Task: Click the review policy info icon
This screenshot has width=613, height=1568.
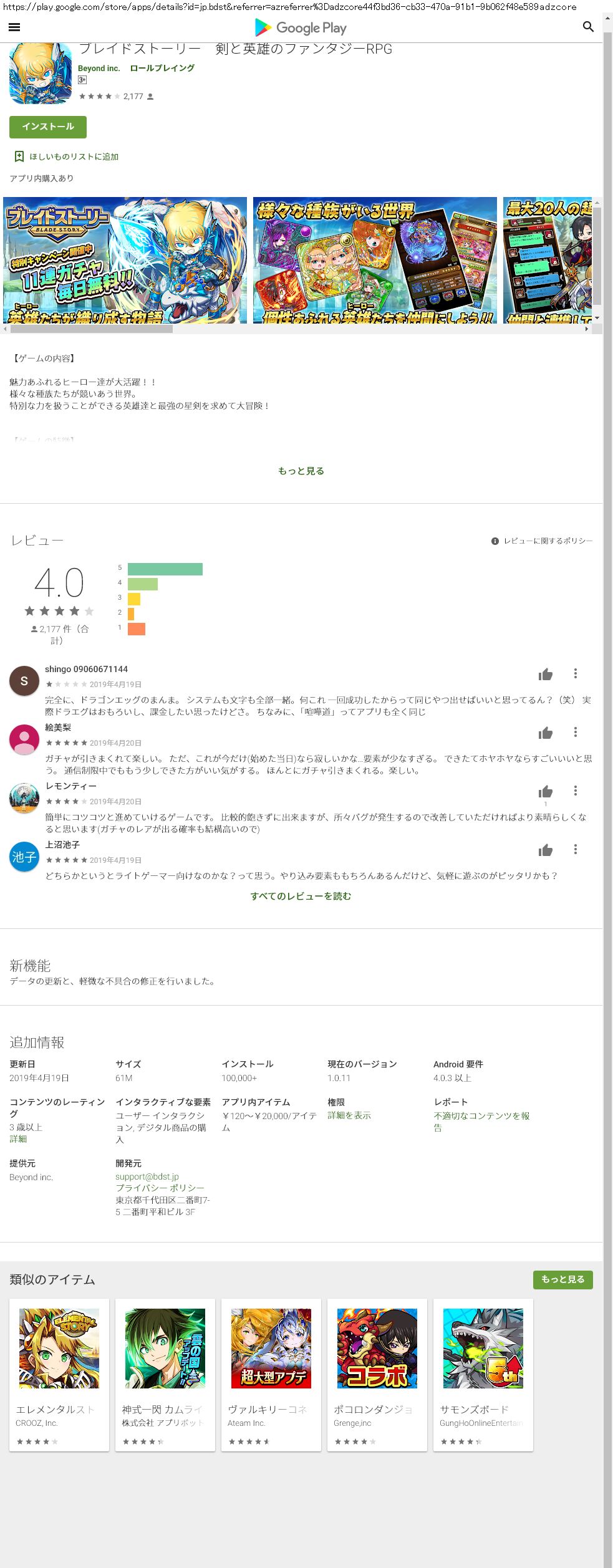Action: coord(495,541)
